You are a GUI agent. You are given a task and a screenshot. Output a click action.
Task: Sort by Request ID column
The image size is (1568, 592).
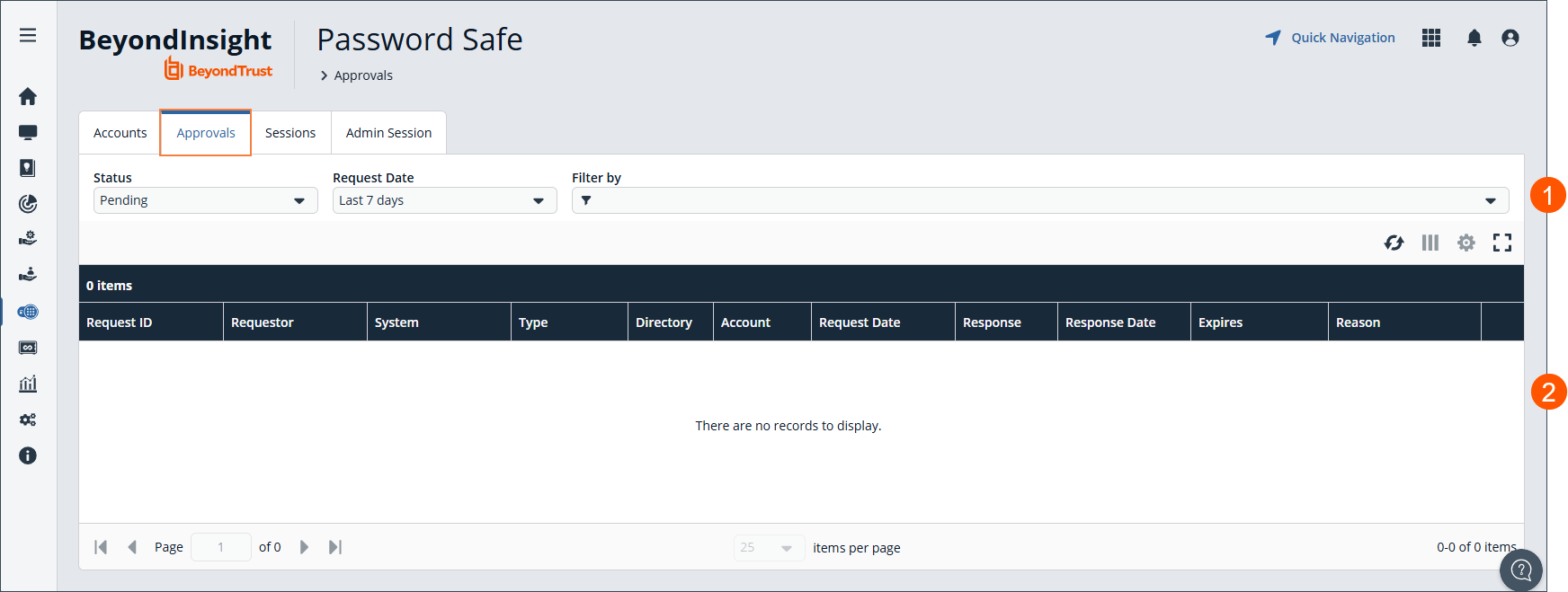tap(151, 323)
